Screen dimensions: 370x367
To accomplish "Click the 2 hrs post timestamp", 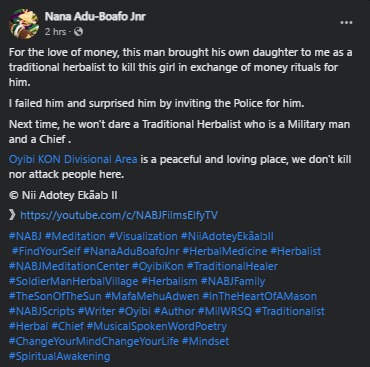I will pos(55,32).
